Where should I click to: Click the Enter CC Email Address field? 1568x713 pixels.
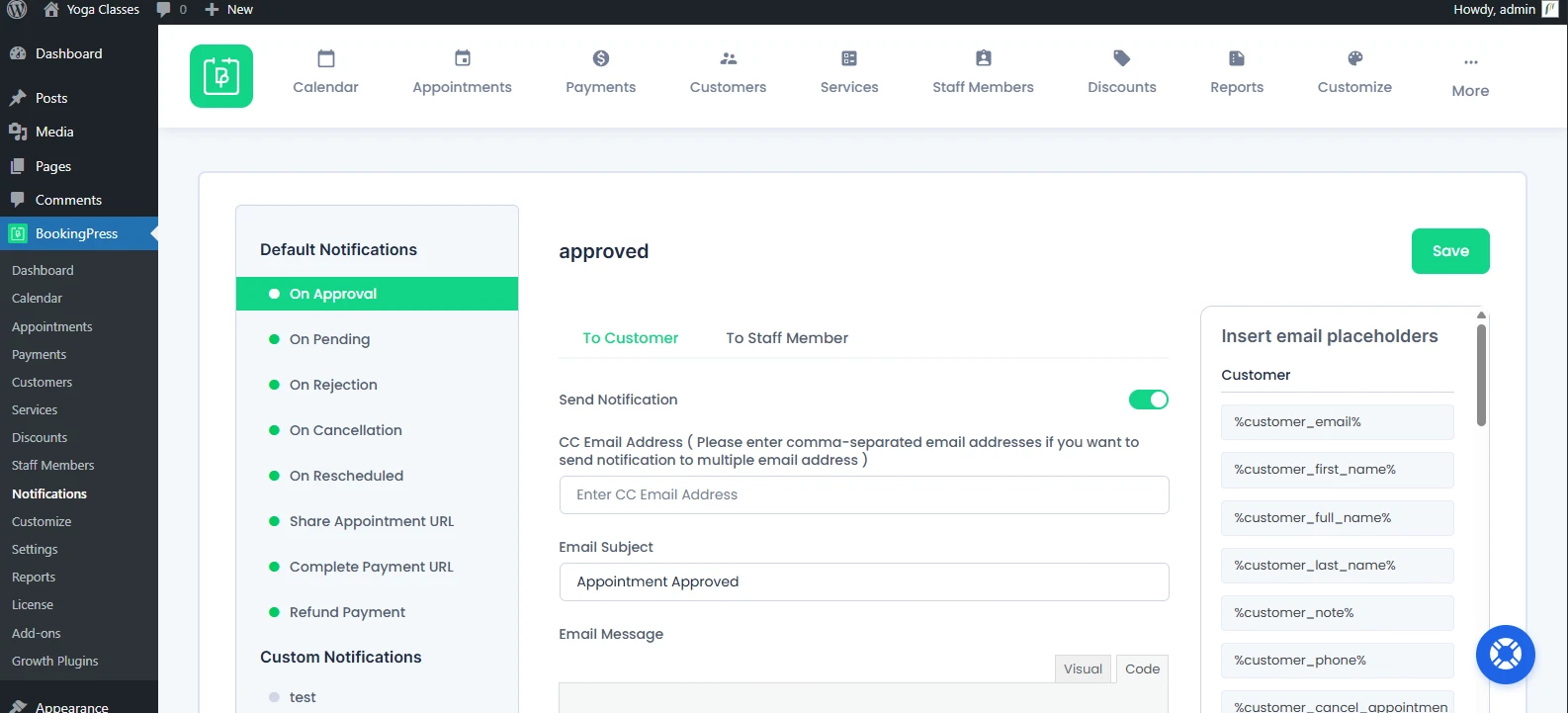tap(864, 494)
